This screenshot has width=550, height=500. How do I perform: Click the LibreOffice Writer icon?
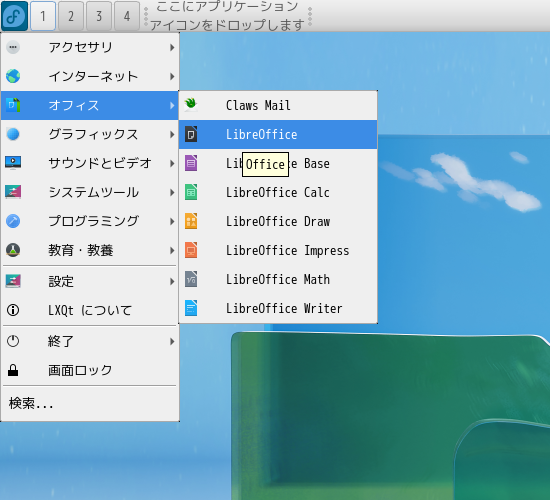point(191,308)
